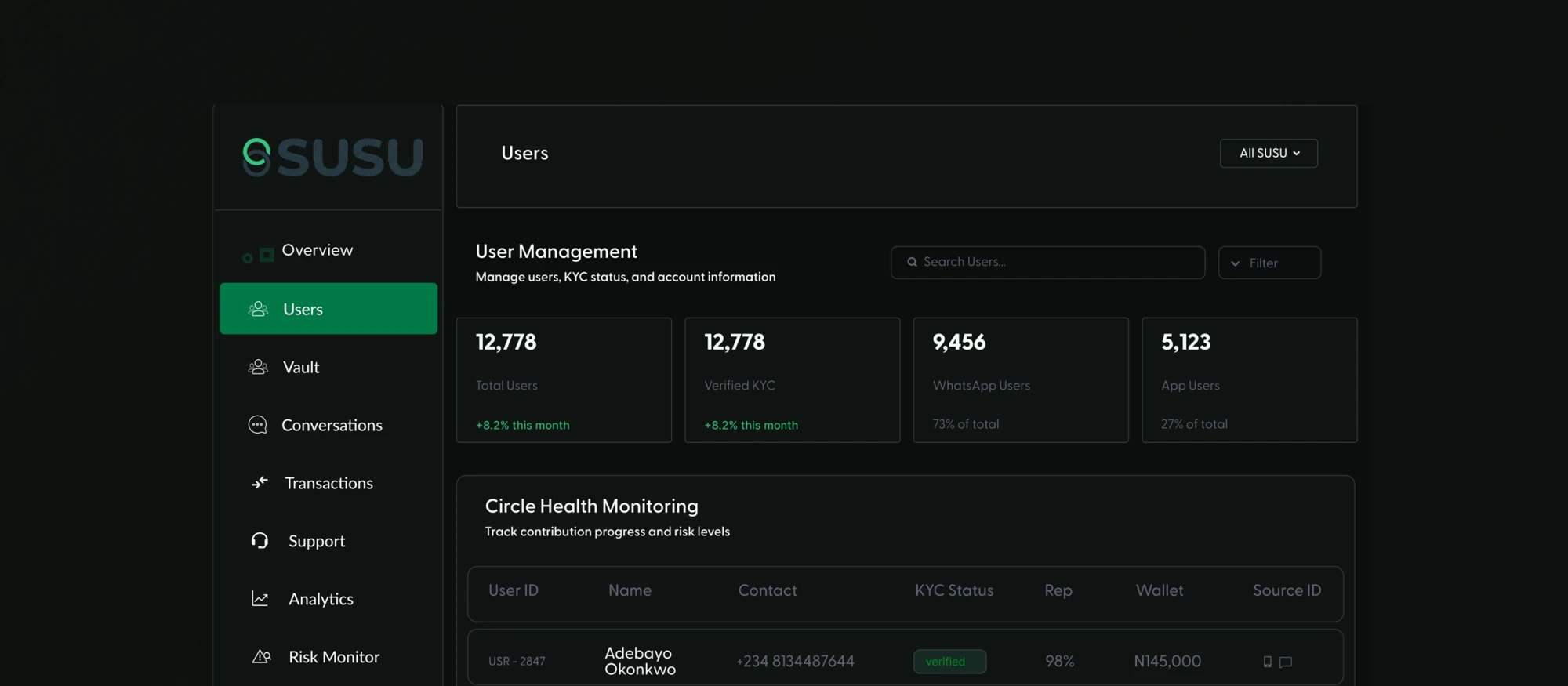
Task: Click the 98% reputation value
Action: [1059, 662]
